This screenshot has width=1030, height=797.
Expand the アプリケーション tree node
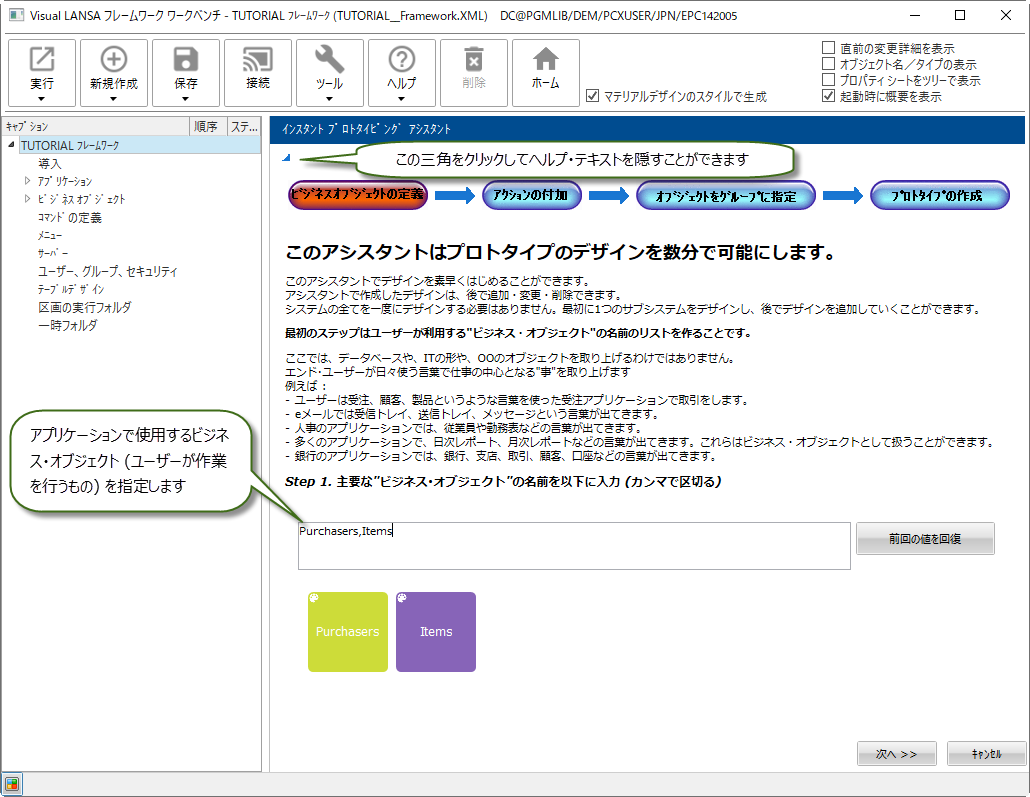point(27,181)
